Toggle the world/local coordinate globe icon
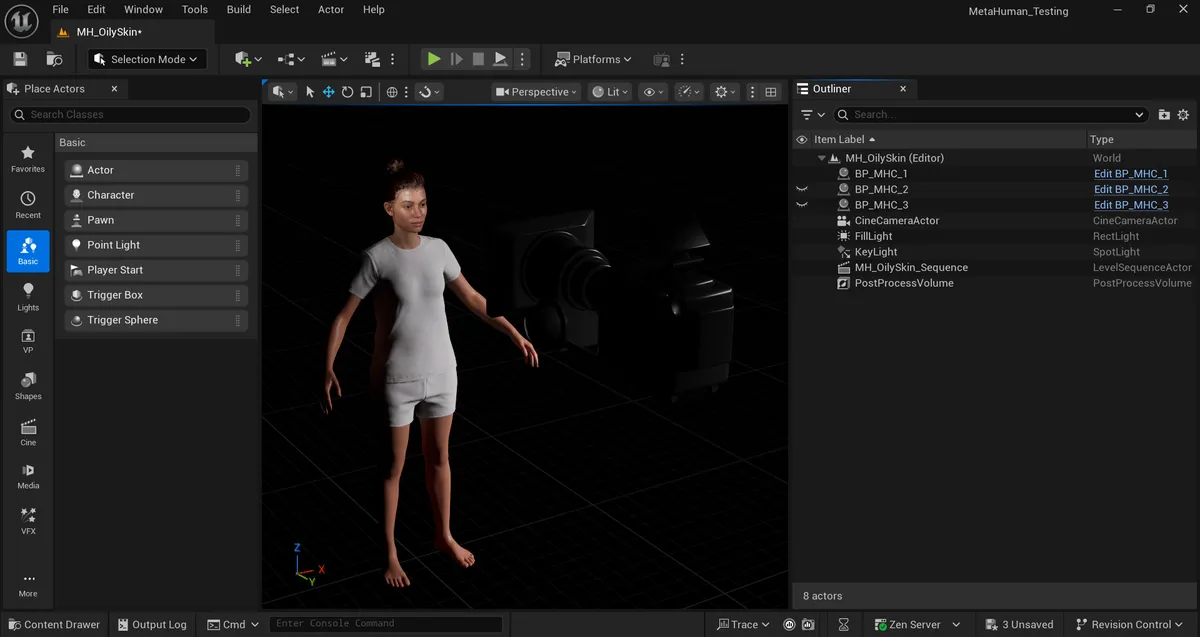Image resolution: width=1200 pixels, height=637 pixels. tap(392, 92)
